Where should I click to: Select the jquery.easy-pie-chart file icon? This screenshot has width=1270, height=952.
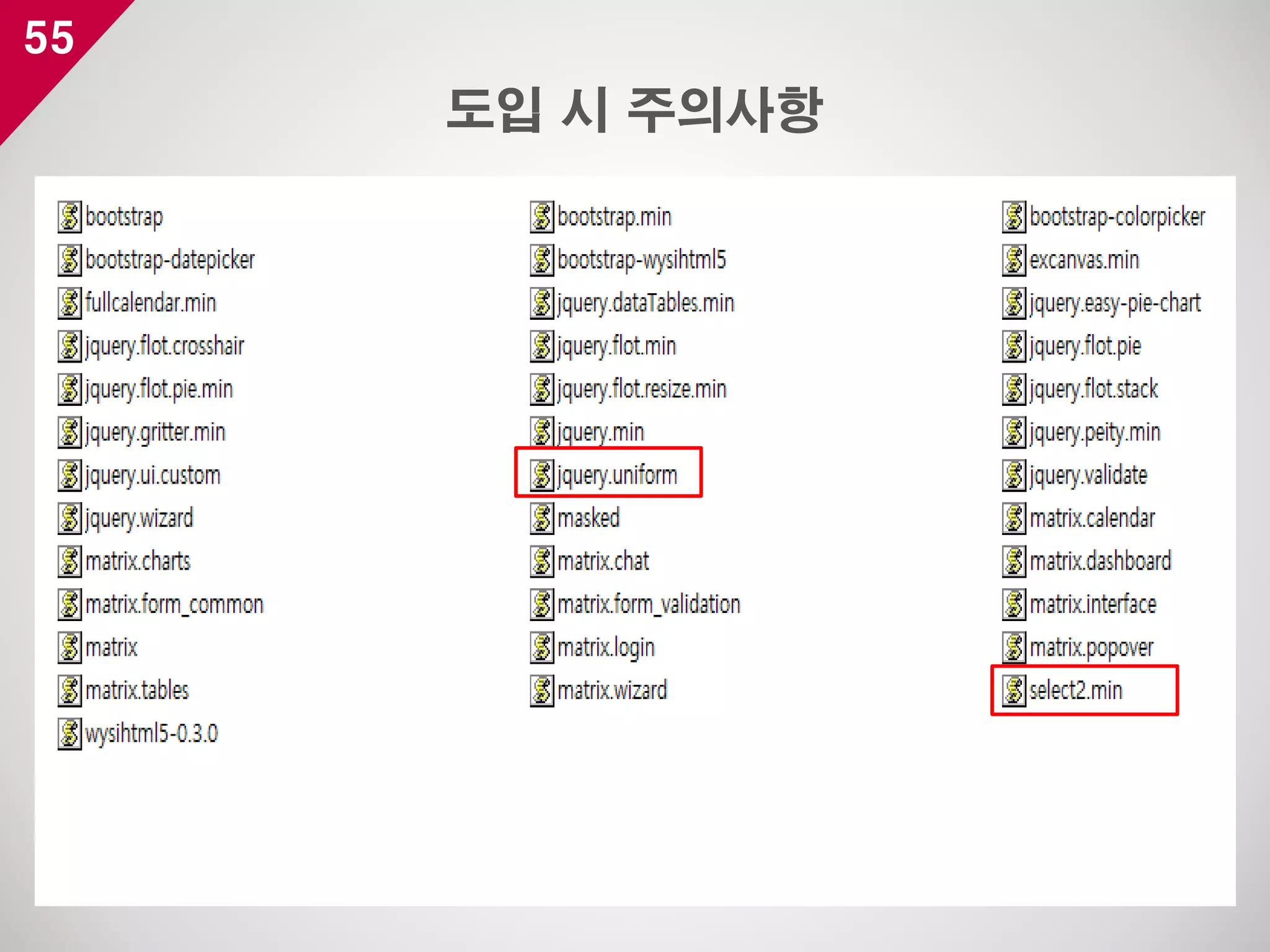point(1014,303)
